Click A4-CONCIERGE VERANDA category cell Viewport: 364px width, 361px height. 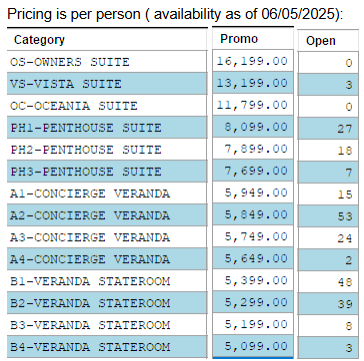[x=107, y=259]
